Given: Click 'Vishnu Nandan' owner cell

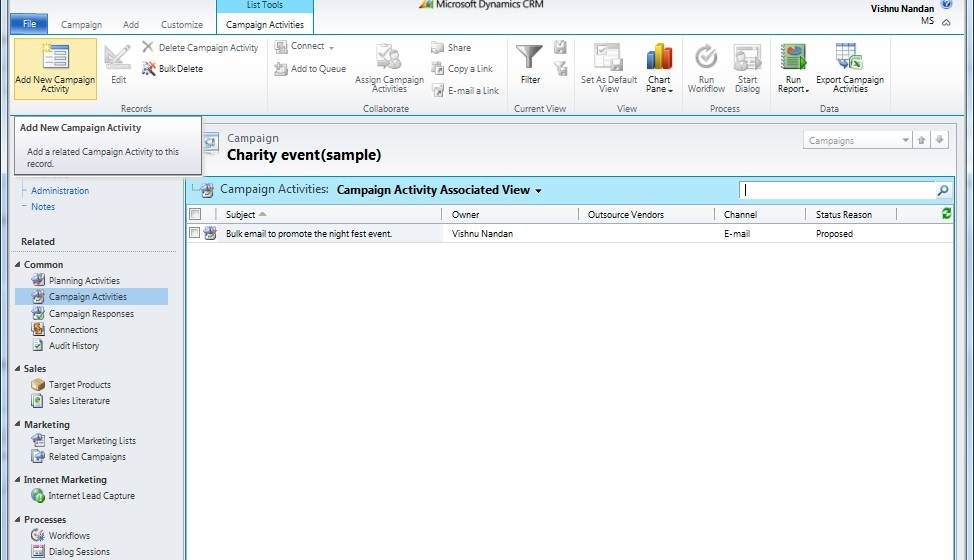Looking at the screenshot, I should 482,233.
